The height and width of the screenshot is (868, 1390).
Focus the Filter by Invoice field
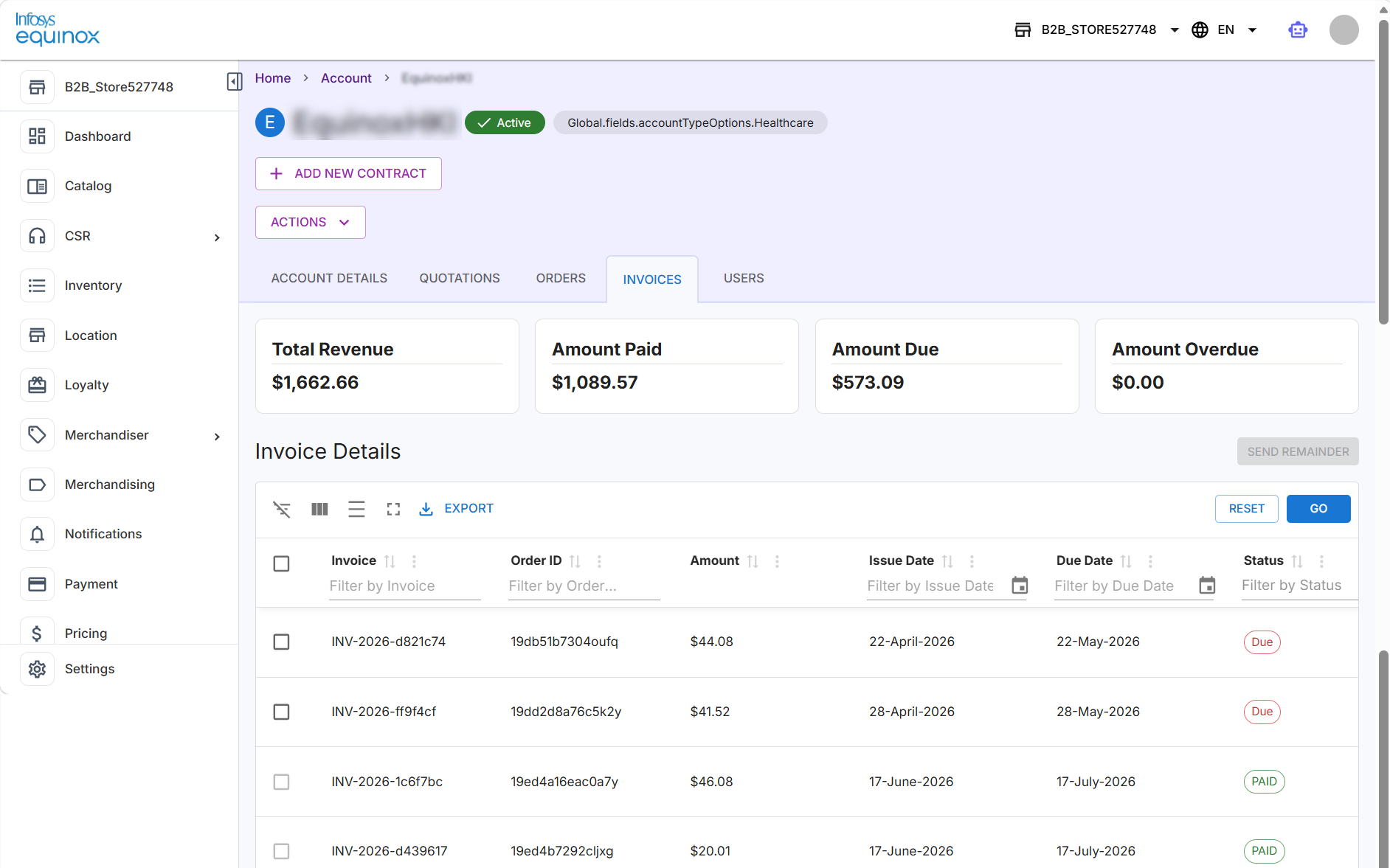404,586
